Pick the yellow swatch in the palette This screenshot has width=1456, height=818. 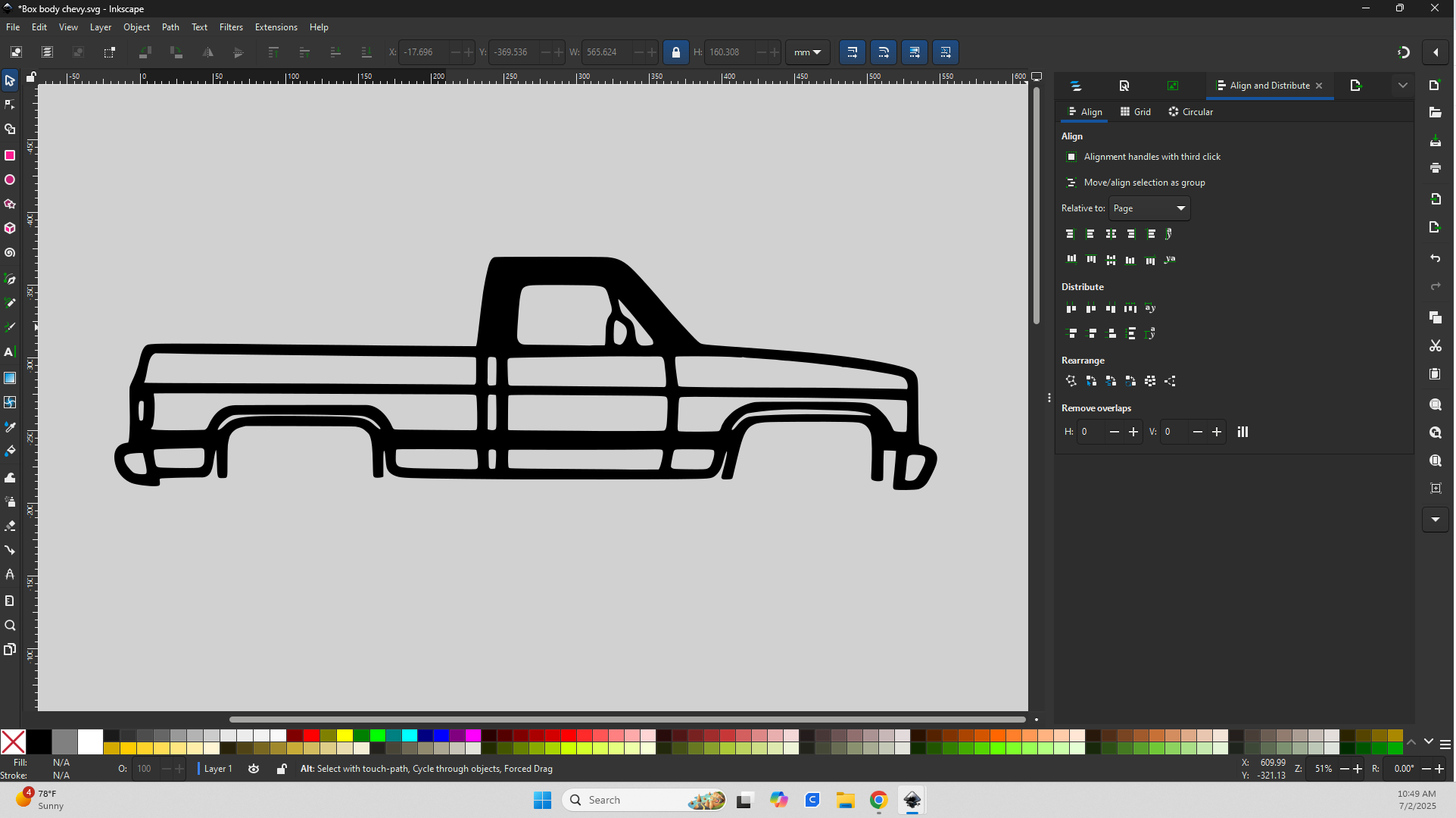pos(345,735)
